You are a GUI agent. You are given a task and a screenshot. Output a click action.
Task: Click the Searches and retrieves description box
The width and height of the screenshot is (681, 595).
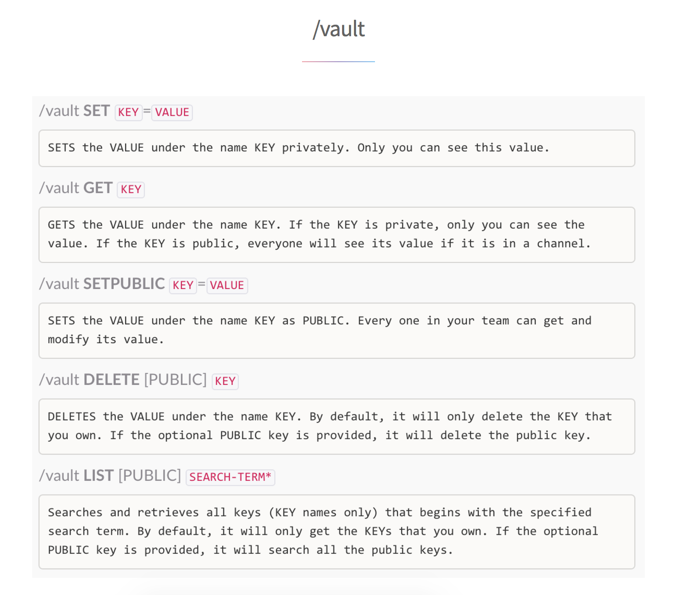337,532
